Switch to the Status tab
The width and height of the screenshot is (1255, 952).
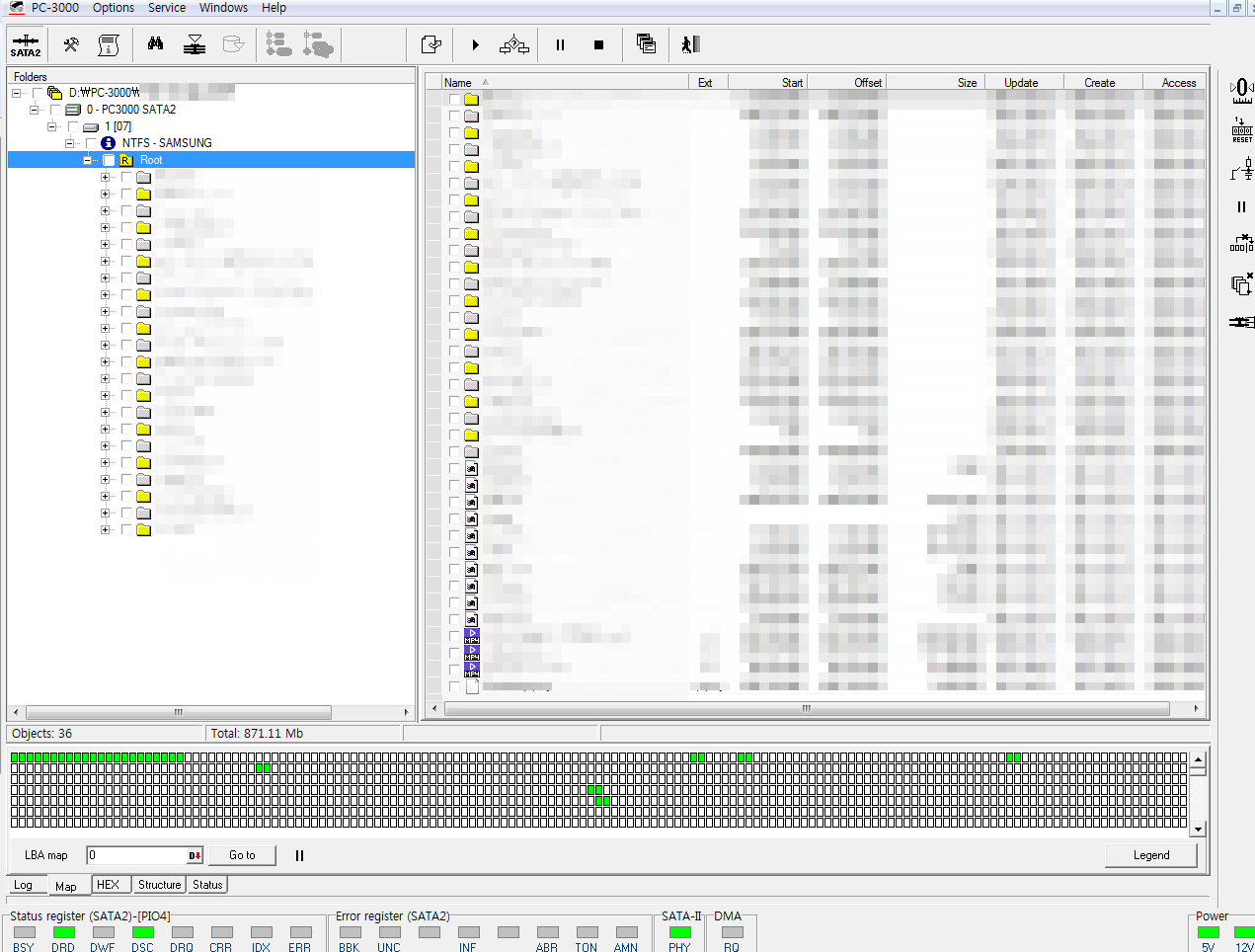(207, 885)
